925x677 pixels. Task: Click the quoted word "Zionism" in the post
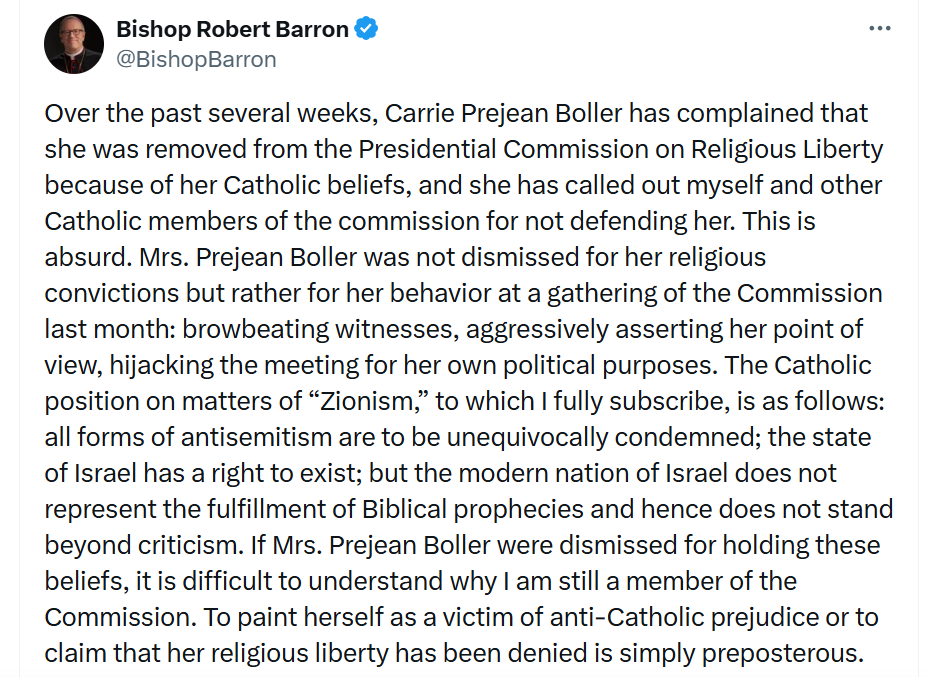[x=370, y=401]
